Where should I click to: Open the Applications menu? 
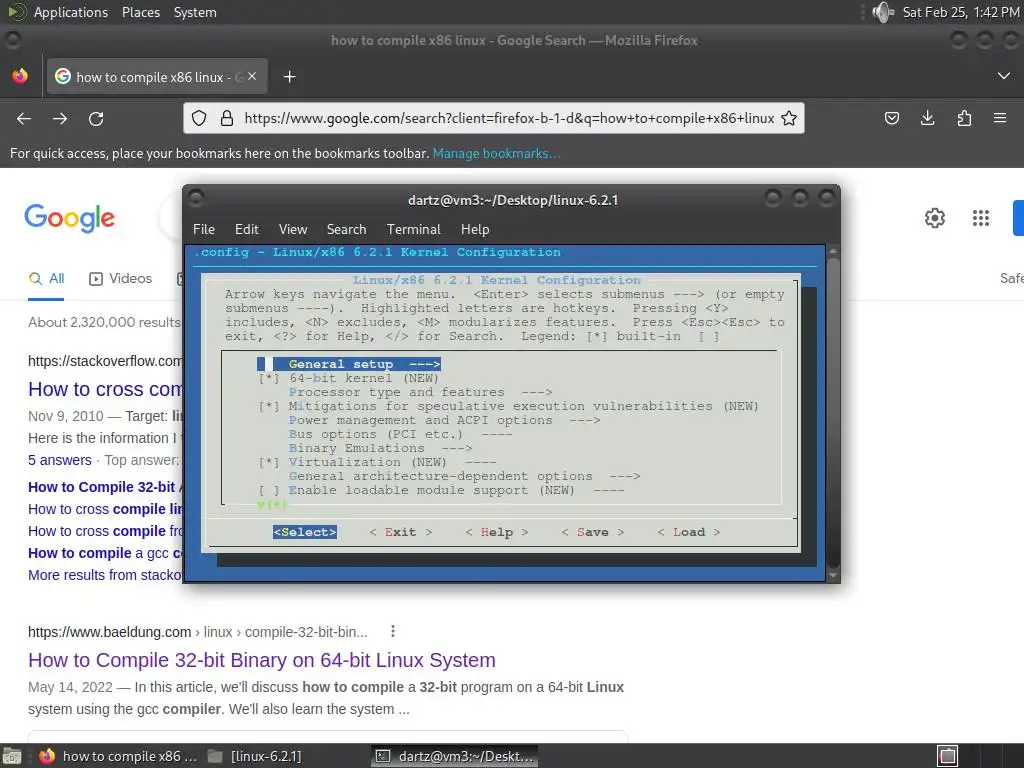coord(71,12)
